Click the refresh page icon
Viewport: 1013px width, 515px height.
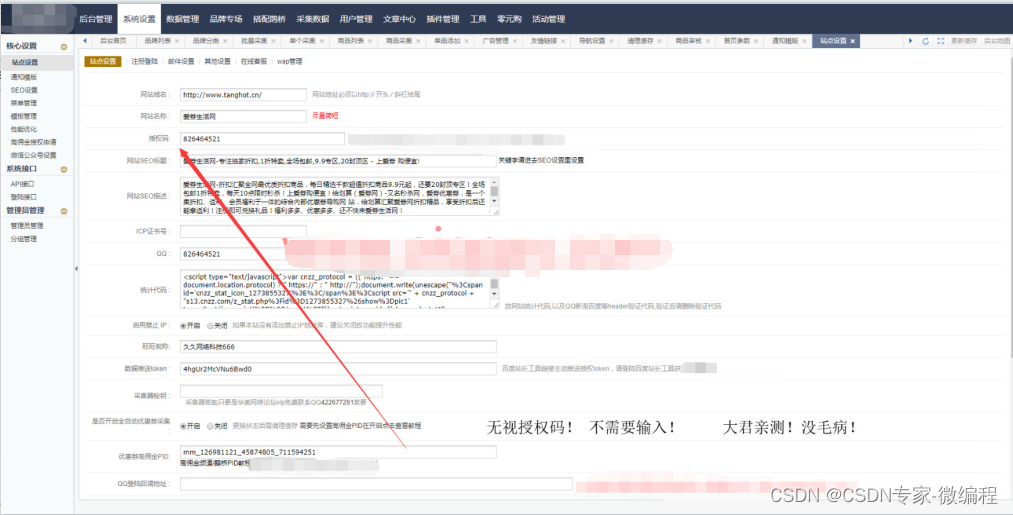pyautogui.click(x=925, y=41)
